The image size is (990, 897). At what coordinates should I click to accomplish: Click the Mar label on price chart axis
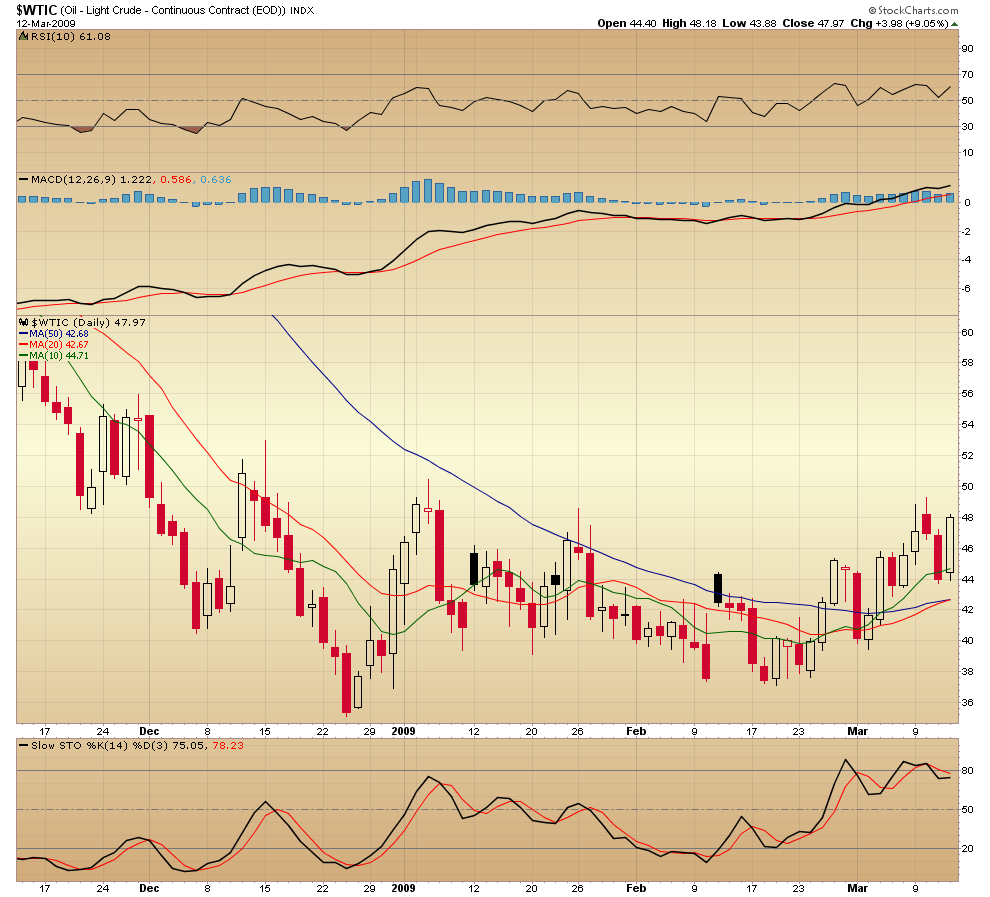(857, 731)
